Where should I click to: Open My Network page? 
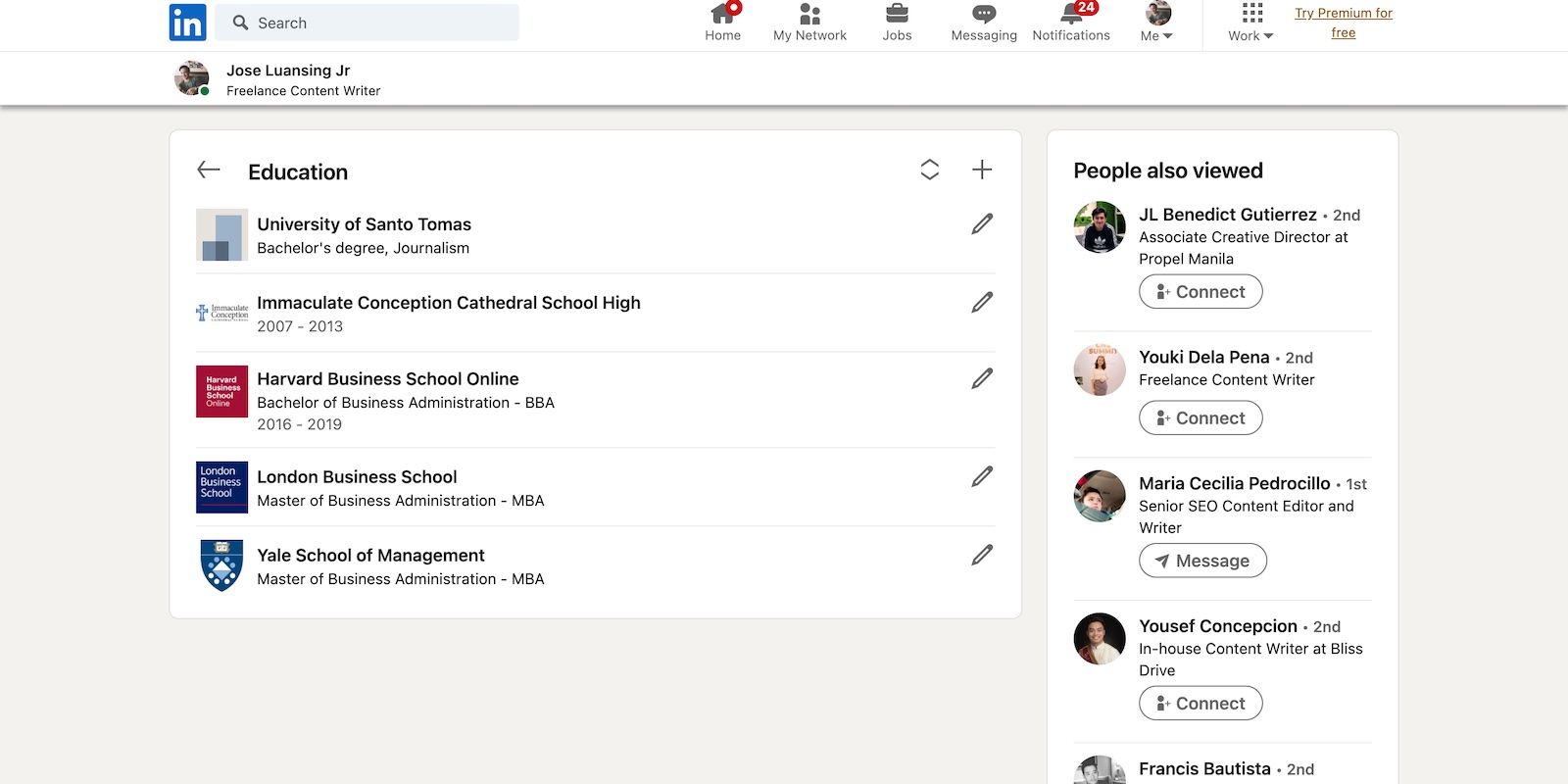click(x=809, y=23)
